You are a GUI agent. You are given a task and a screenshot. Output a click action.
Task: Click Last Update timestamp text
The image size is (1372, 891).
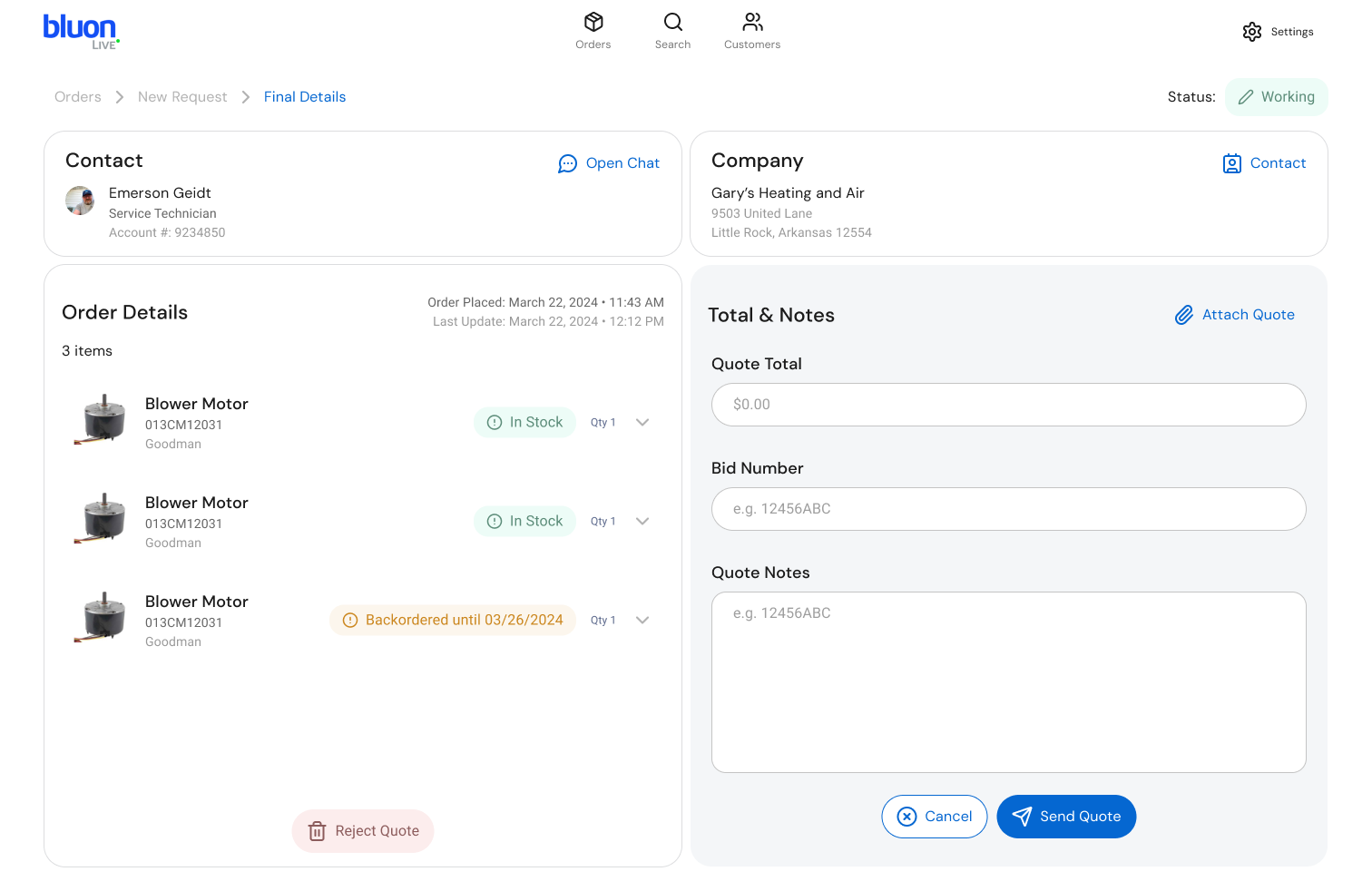[548, 321]
